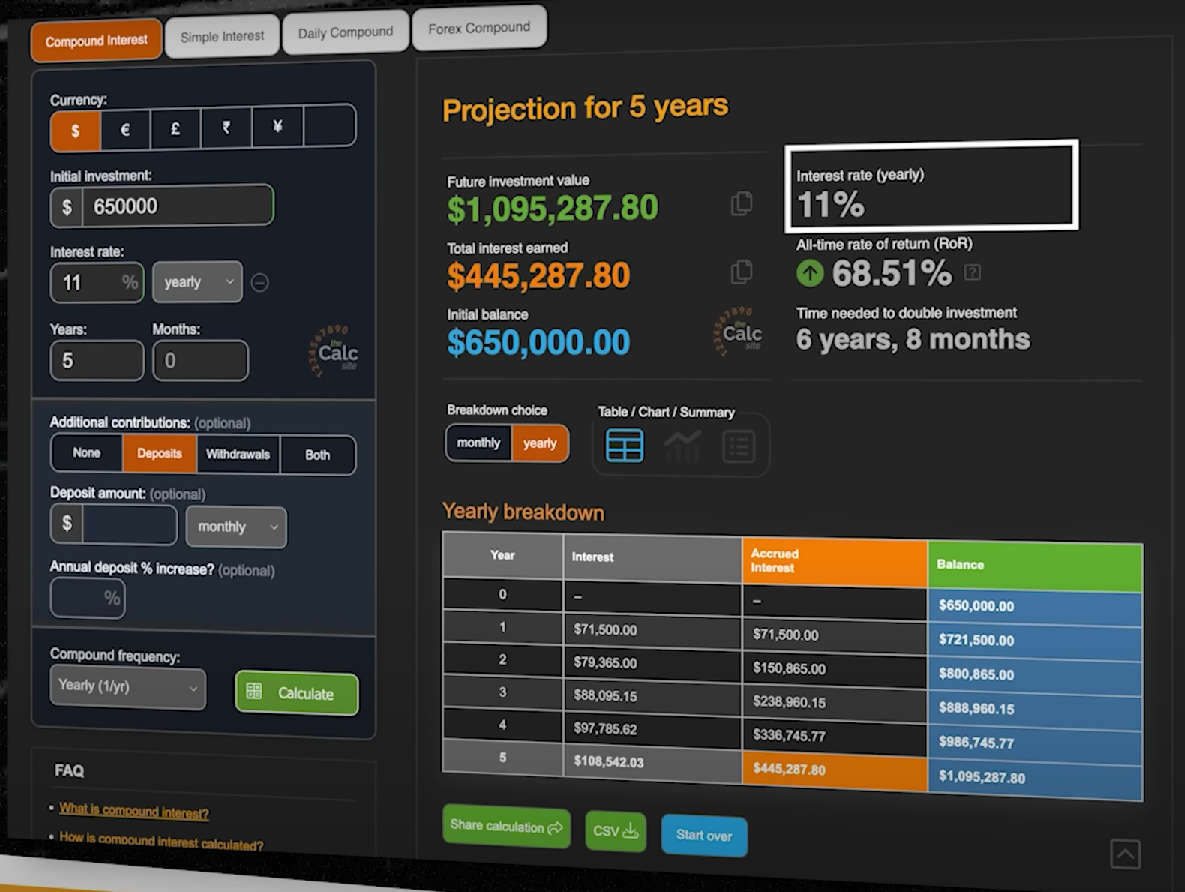The width and height of the screenshot is (1185, 892).
Task: Switch breakdown choice to yearly
Action: pyautogui.click(x=540, y=443)
